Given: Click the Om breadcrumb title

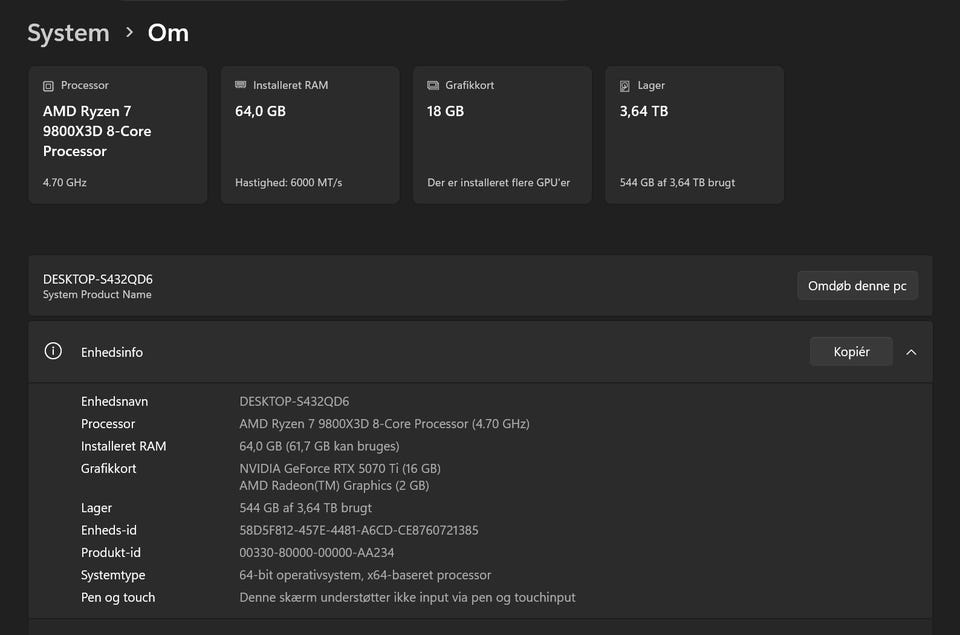Looking at the screenshot, I should pyautogui.click(x=168, y=32).
